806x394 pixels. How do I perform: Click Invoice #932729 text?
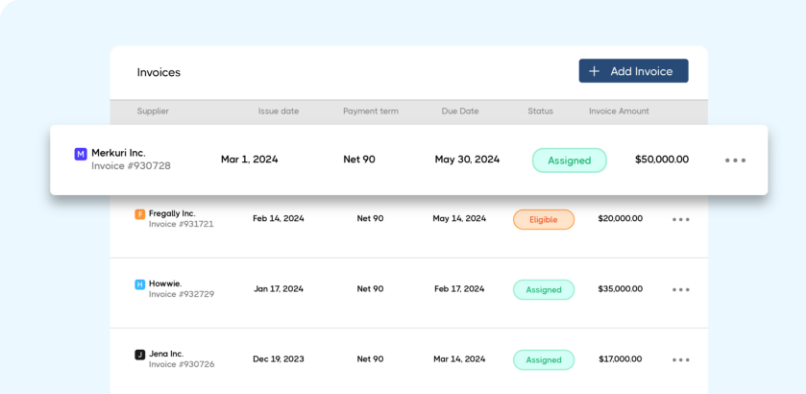[x=182, y=294]
